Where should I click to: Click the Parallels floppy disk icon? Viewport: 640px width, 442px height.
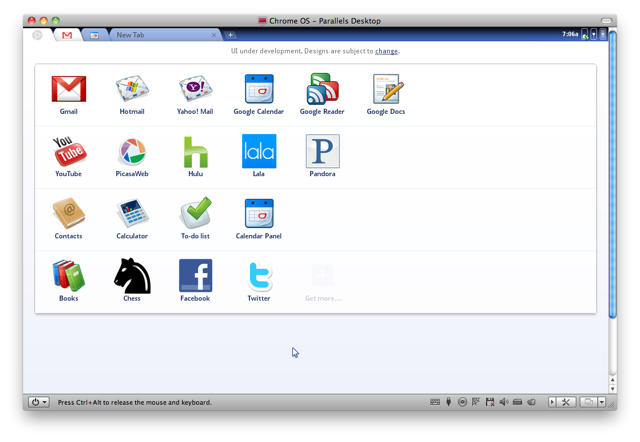coord(490,402)
